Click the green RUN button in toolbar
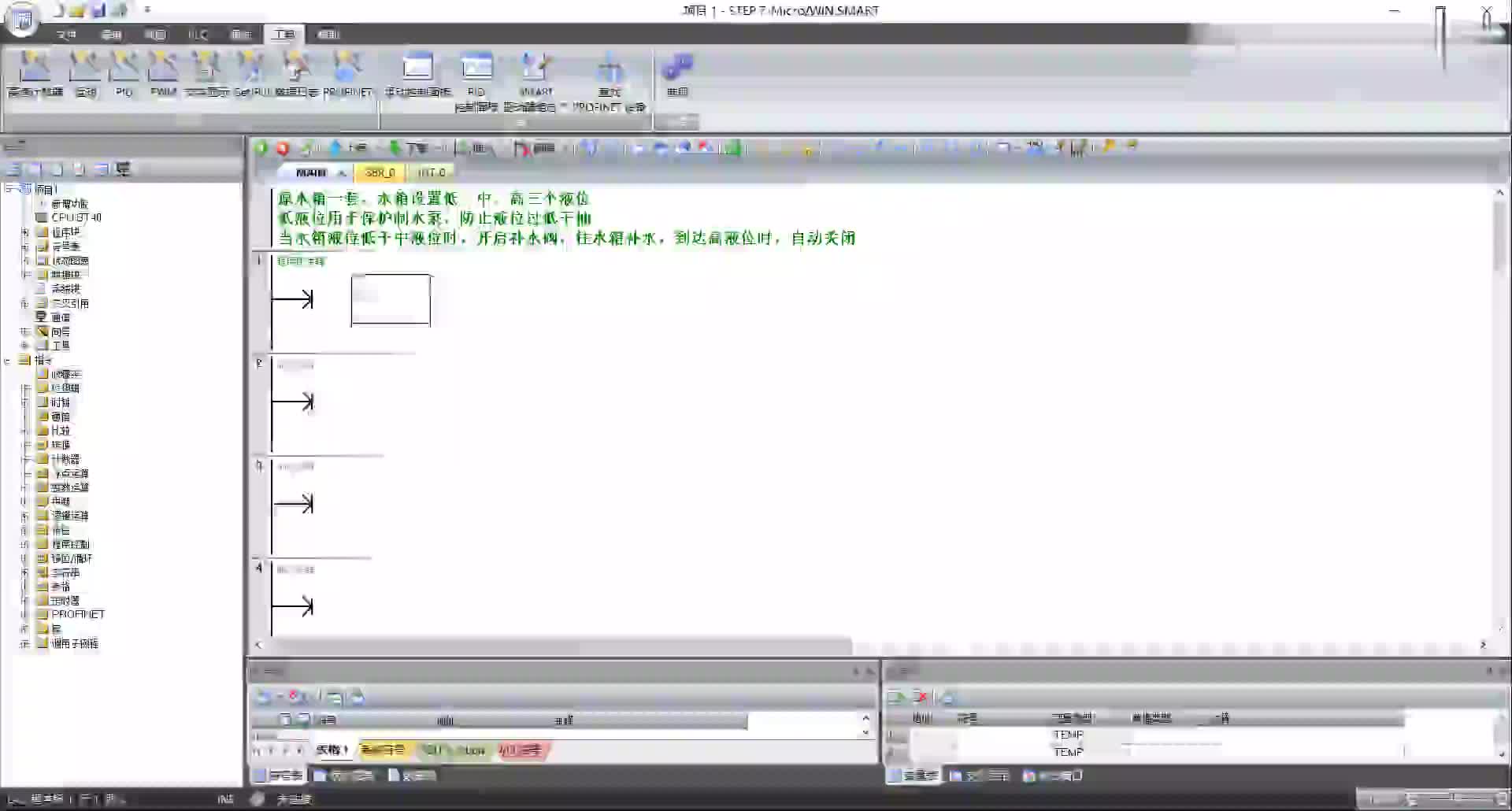The height and width of the screenshot is (811, 1512). pos(261,147)
